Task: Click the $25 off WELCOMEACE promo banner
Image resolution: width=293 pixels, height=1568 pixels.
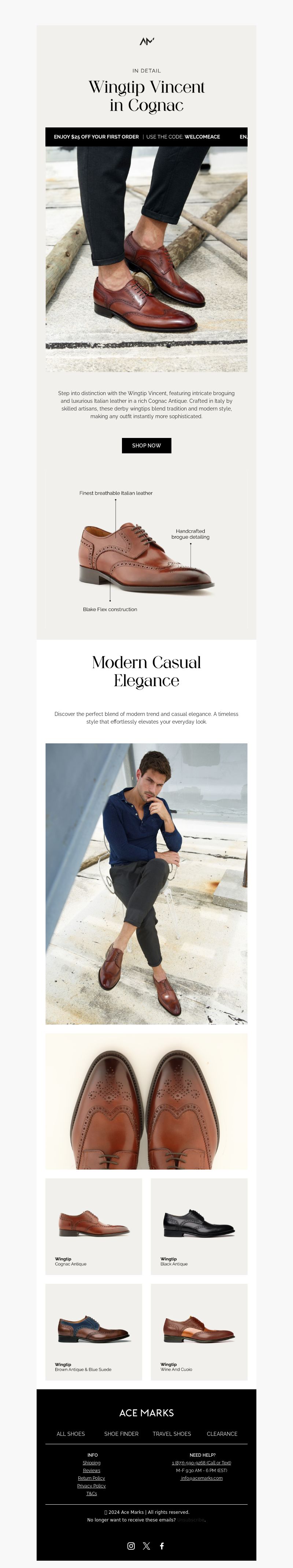Action: 146,137
